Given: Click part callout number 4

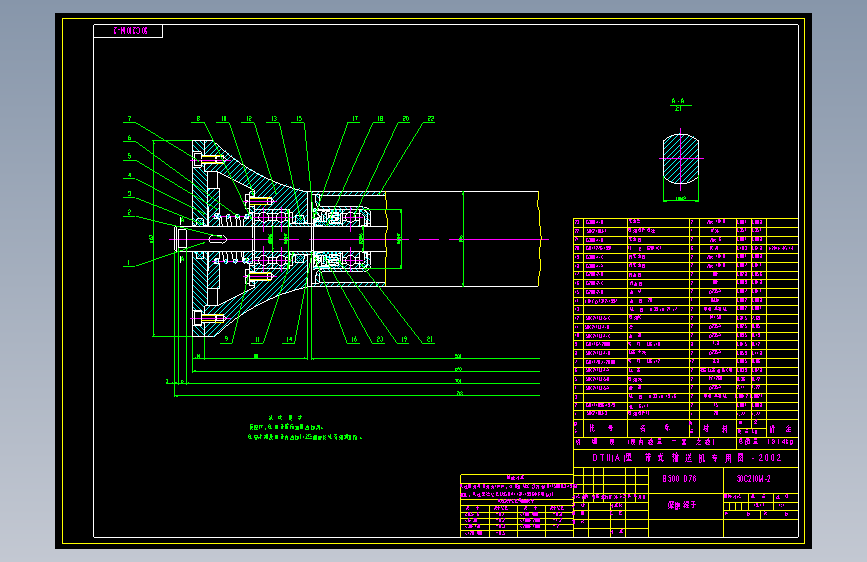Looking at the screenshot, I should point(129,175).
